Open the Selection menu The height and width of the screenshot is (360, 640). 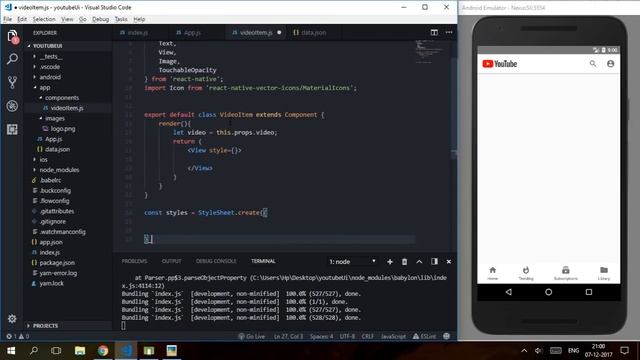pos(44,19)
